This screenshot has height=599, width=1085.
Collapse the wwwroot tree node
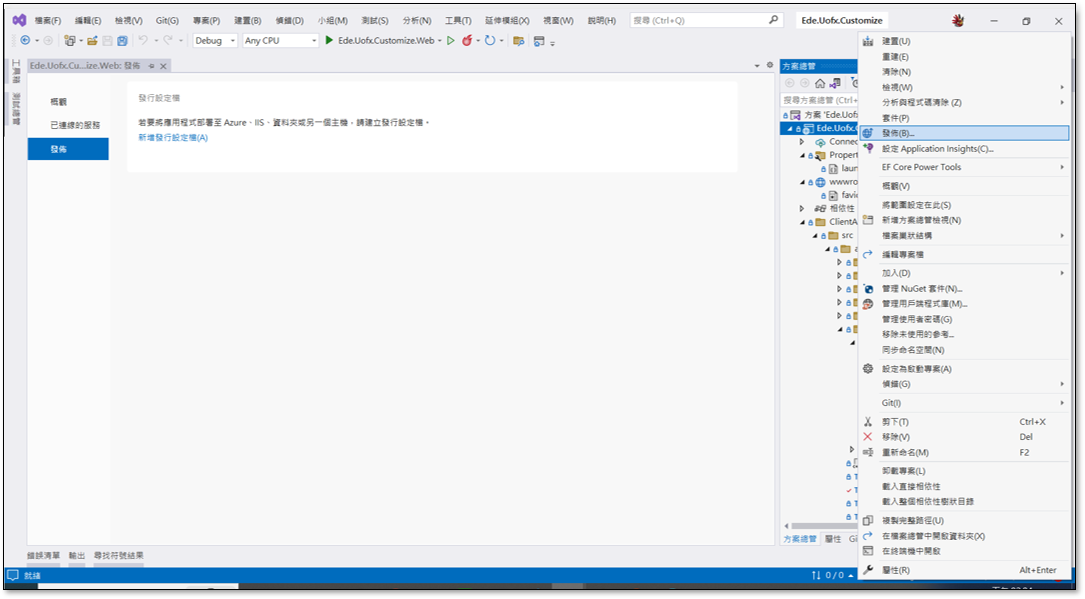[803, 182]
